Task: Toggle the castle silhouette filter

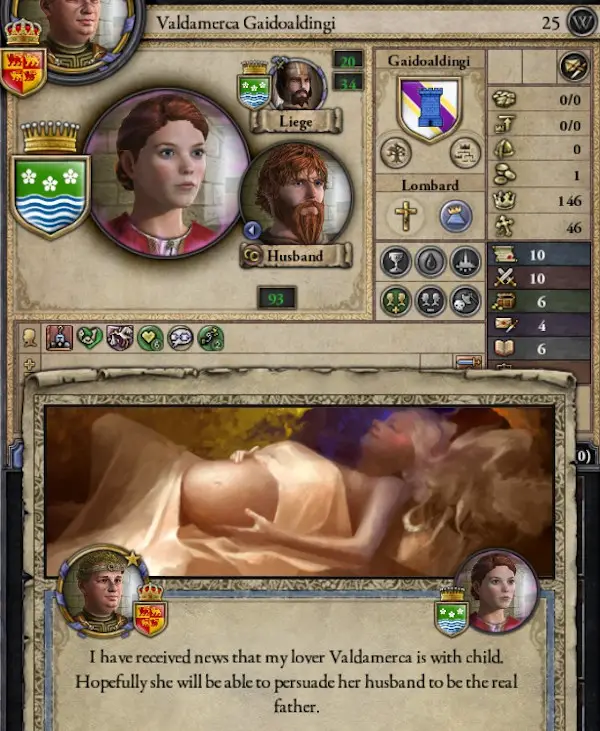Action: (x=465, y=262)
